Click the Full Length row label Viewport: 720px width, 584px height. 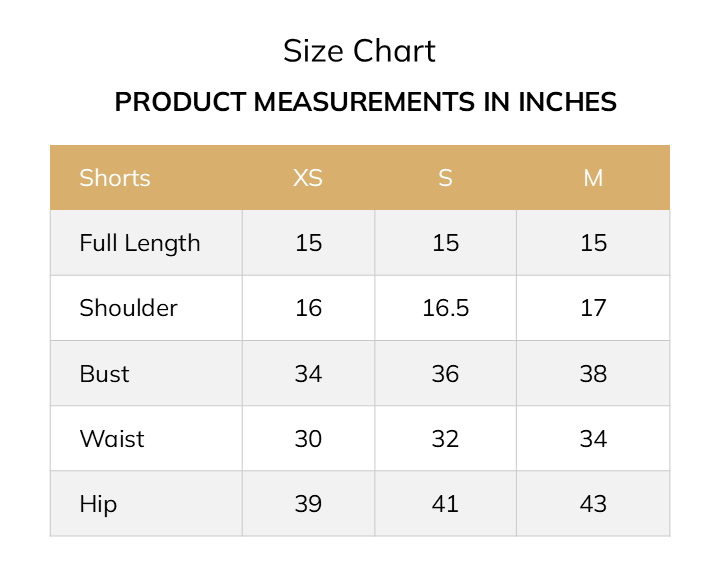coord(140,243)
